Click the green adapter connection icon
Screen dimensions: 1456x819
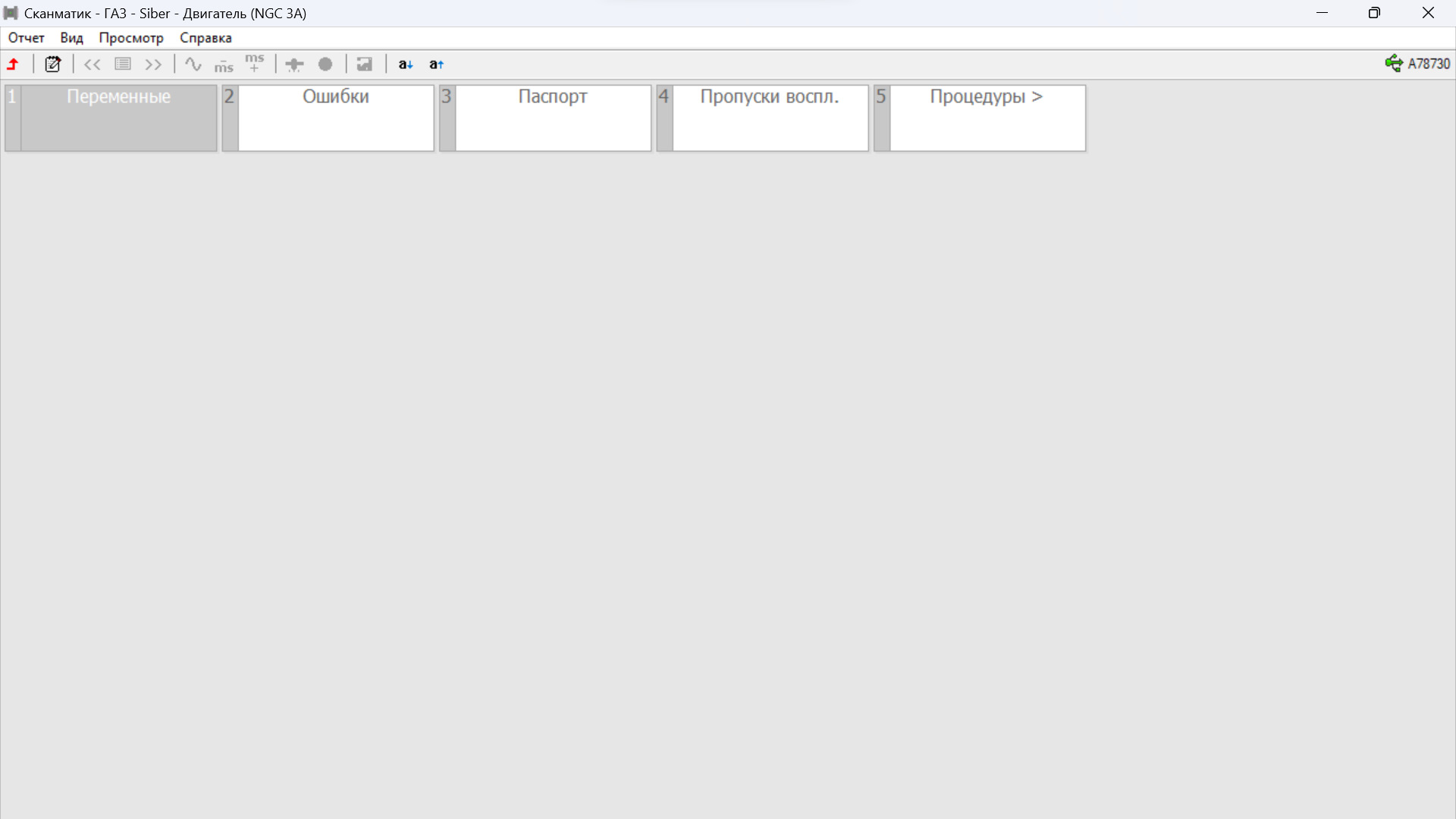[x=1394, y=64]
